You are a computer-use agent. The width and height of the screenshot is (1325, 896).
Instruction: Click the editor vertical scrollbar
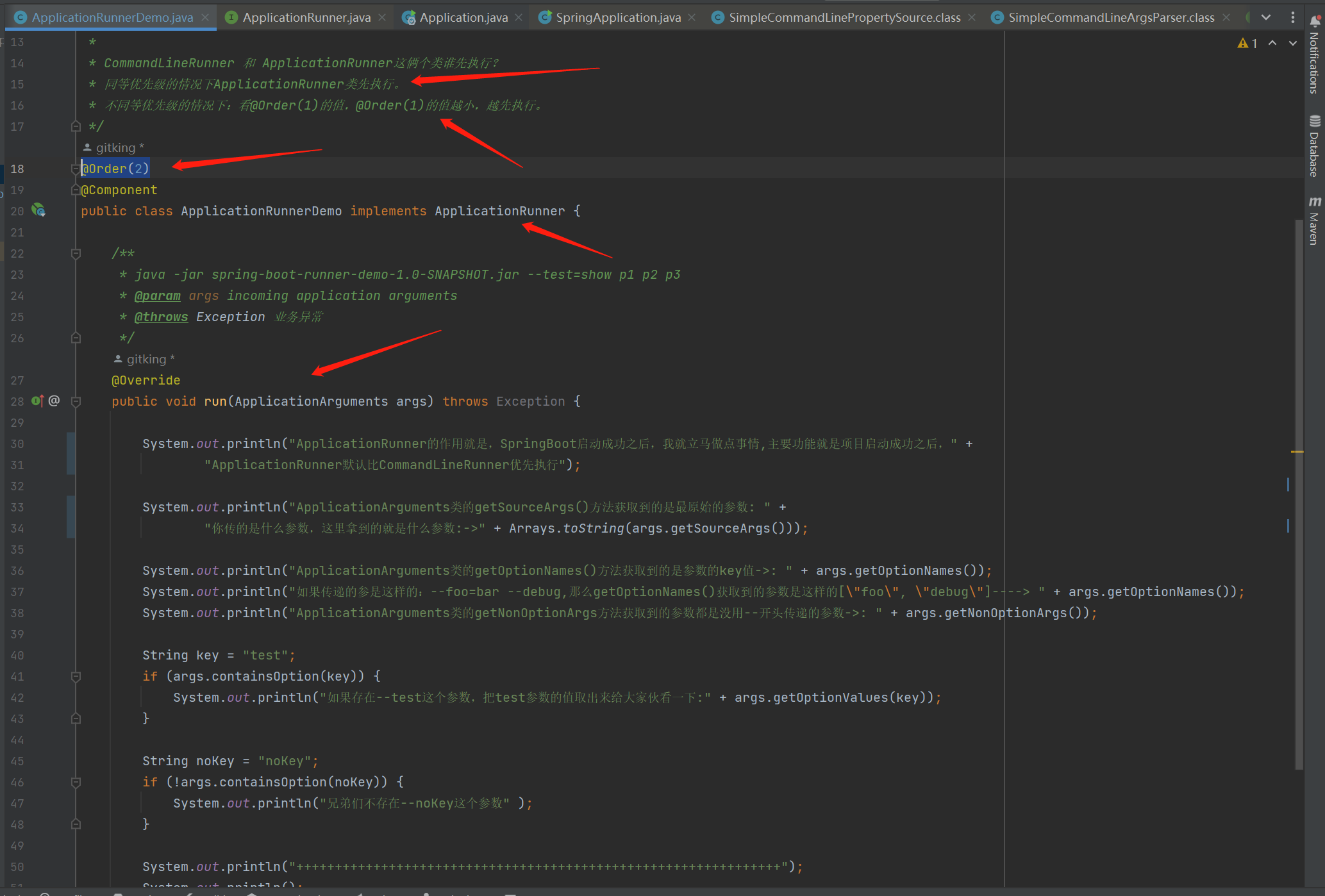click(x=1299, y=494)
